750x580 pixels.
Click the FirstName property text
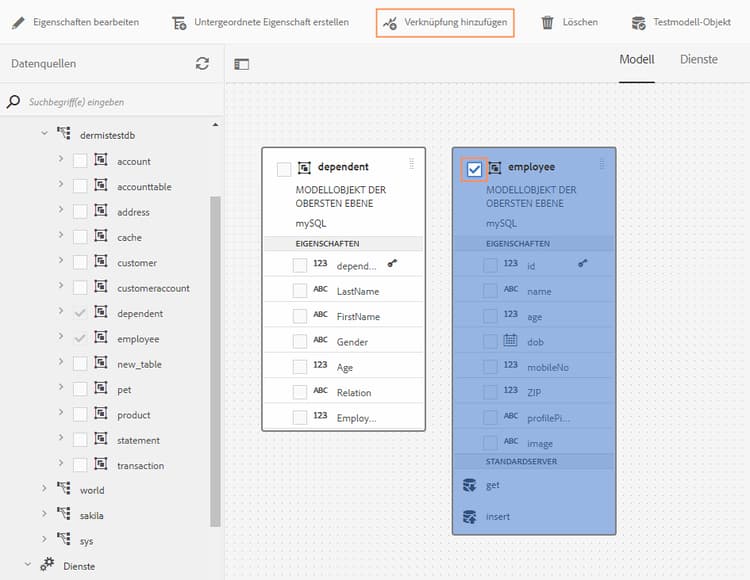358,317
